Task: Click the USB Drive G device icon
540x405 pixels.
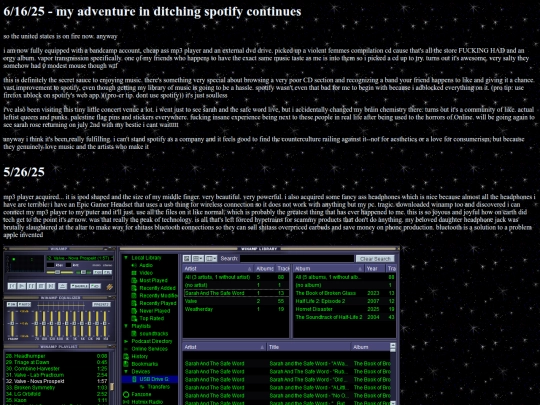Action: tap(134, 379)
